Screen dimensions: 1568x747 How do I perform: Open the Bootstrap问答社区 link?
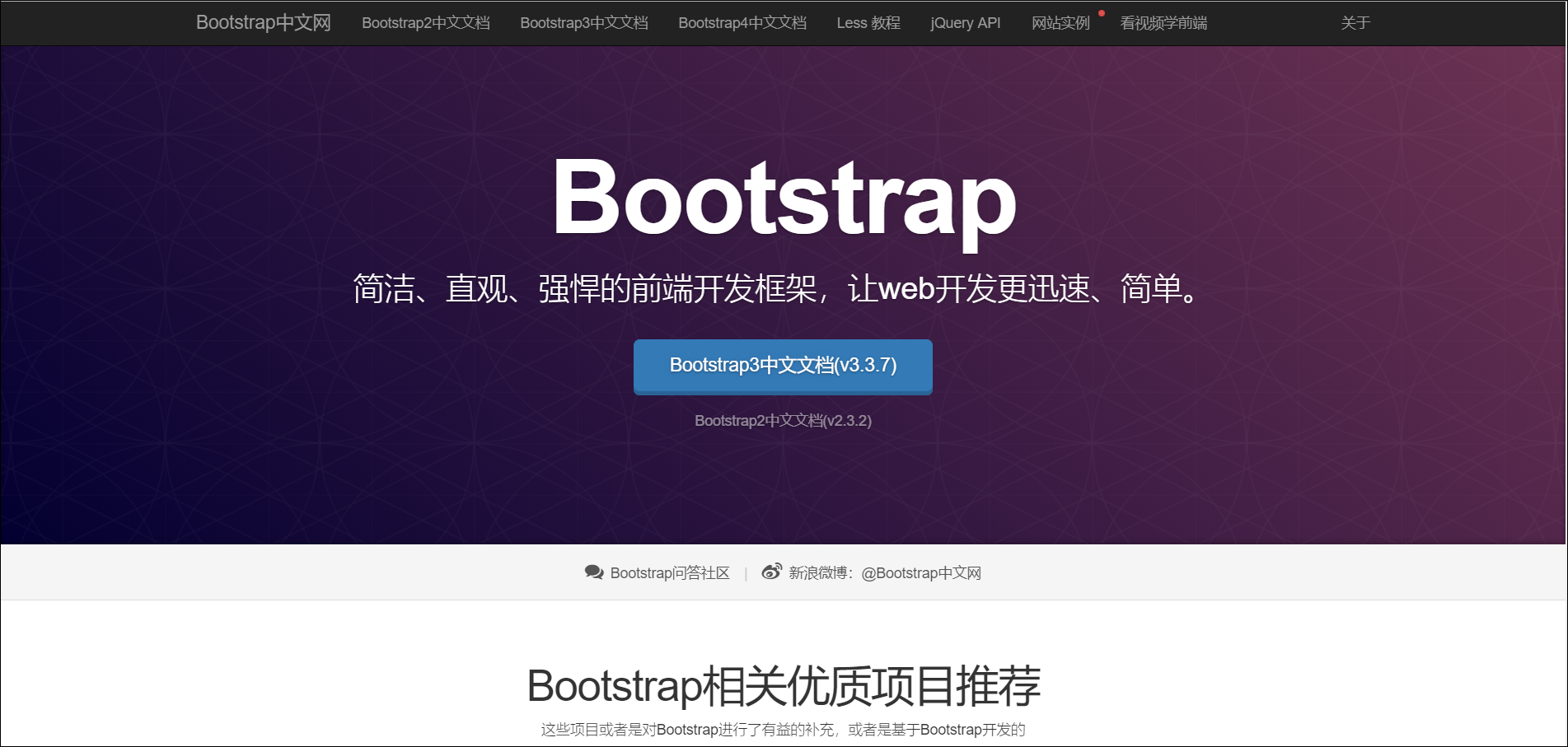click(x=670, y=573)
